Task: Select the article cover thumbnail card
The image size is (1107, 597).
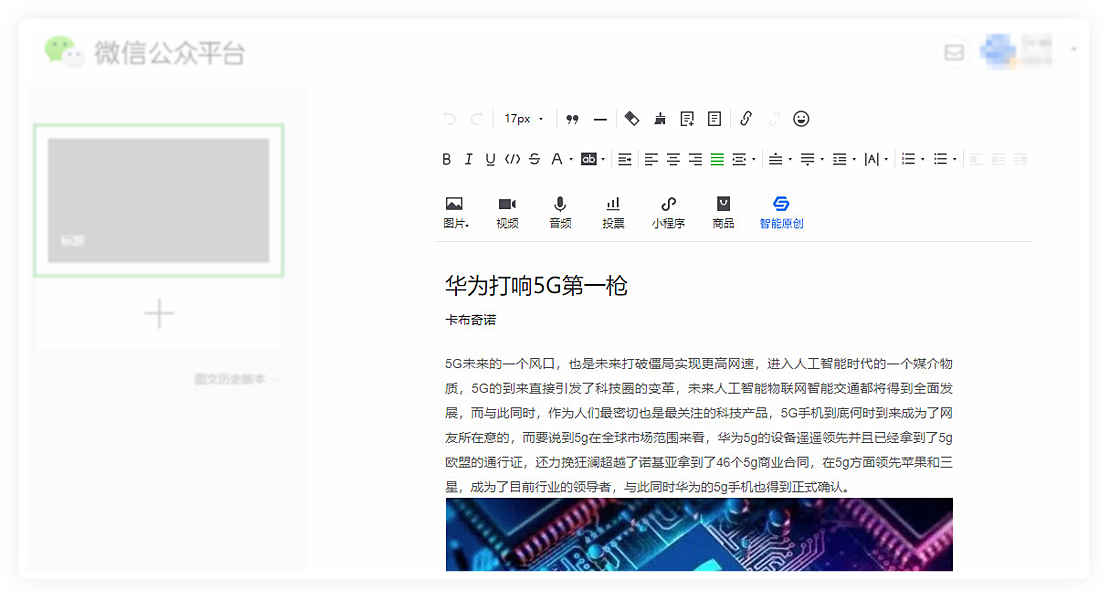Action: [x=159, y=200]
